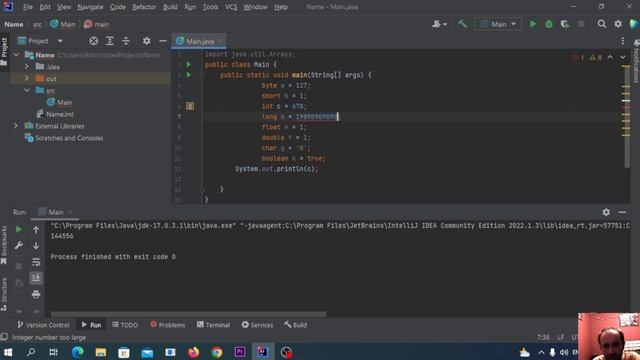Screen dimensions: 640x360
Task: Hide the Run tool window
Action: click(622, 212)
